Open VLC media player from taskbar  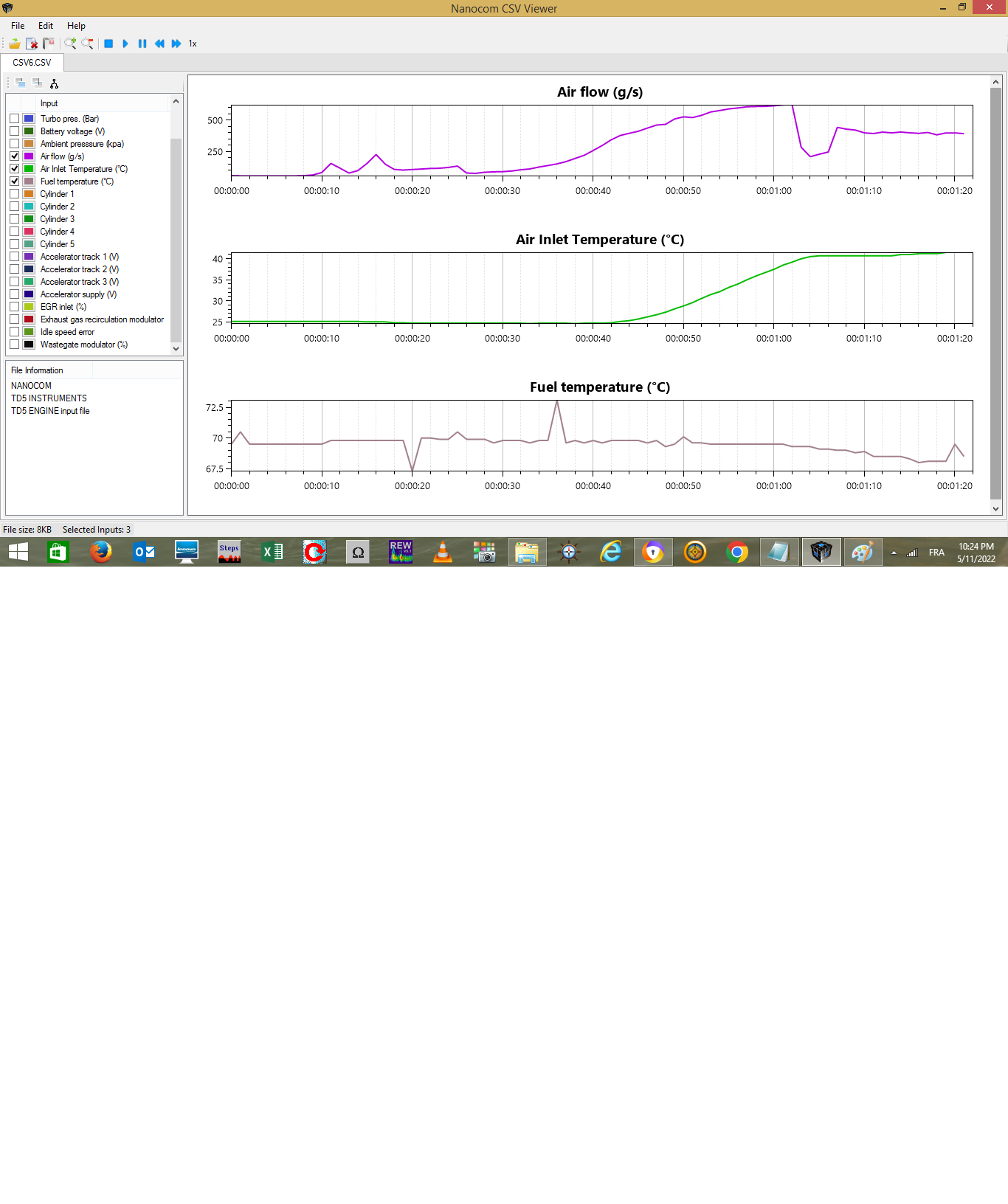442,552
